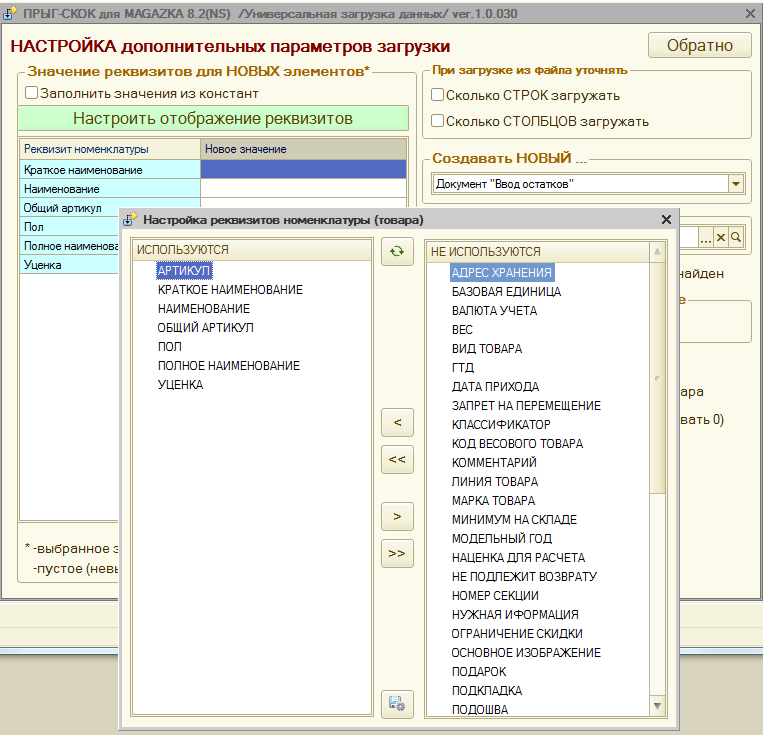Select УЦЕНКА in the used list

click(180, 385)
